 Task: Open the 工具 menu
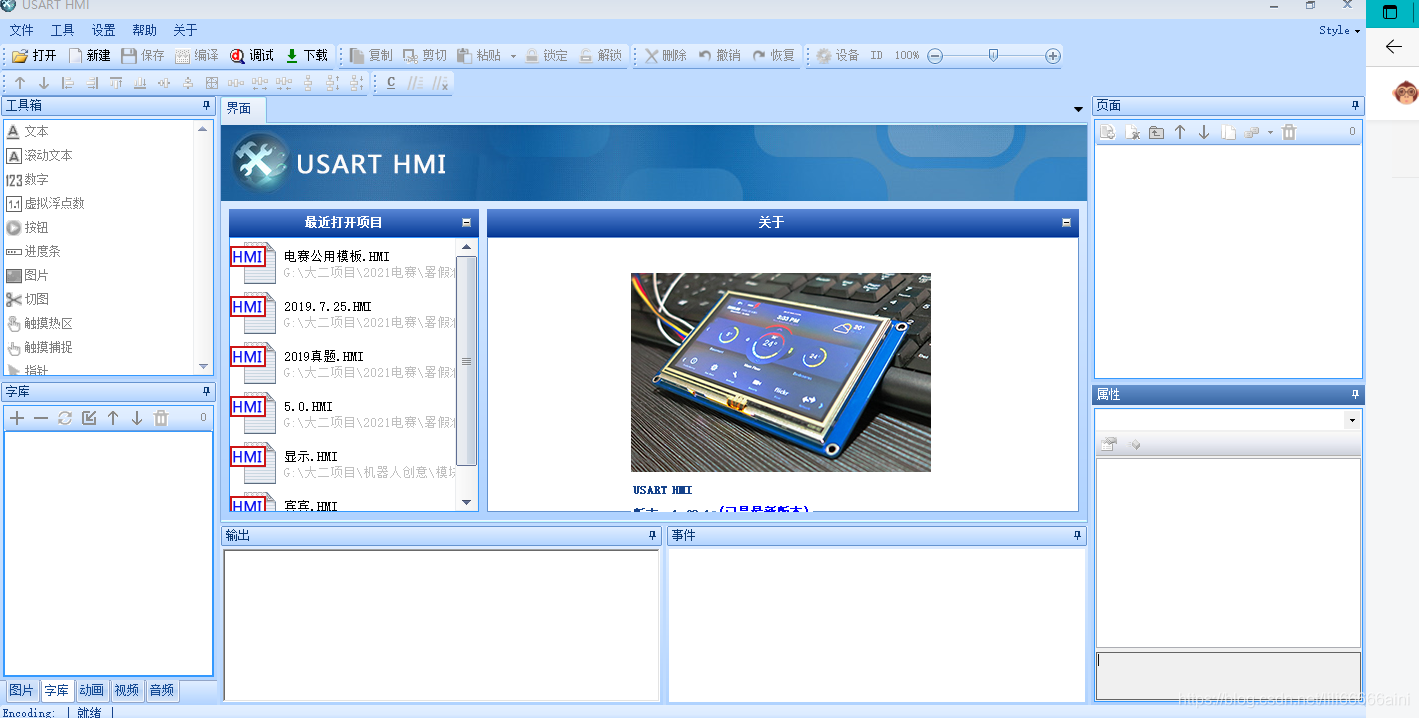(x=62, y=30)
